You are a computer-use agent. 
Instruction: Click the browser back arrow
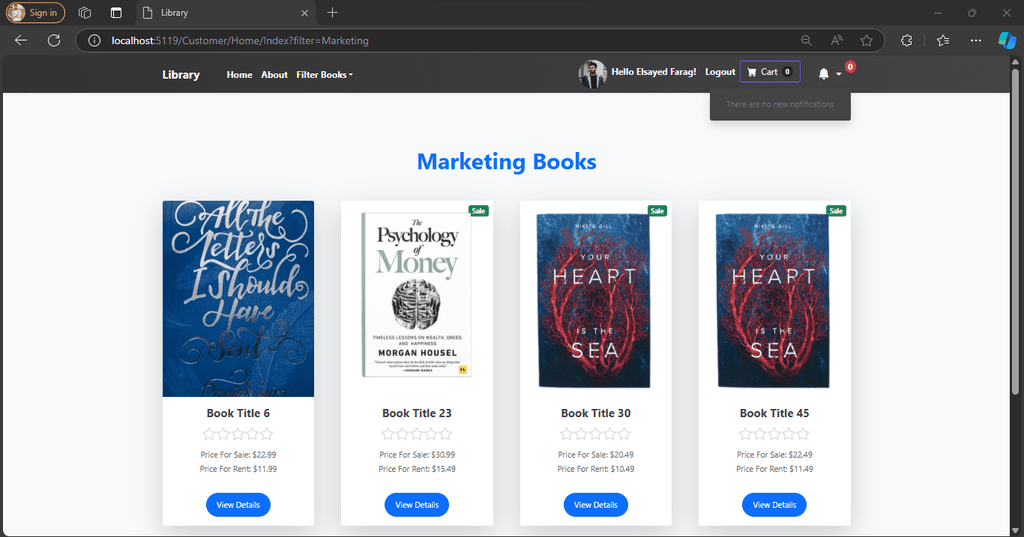coord(21,41)
